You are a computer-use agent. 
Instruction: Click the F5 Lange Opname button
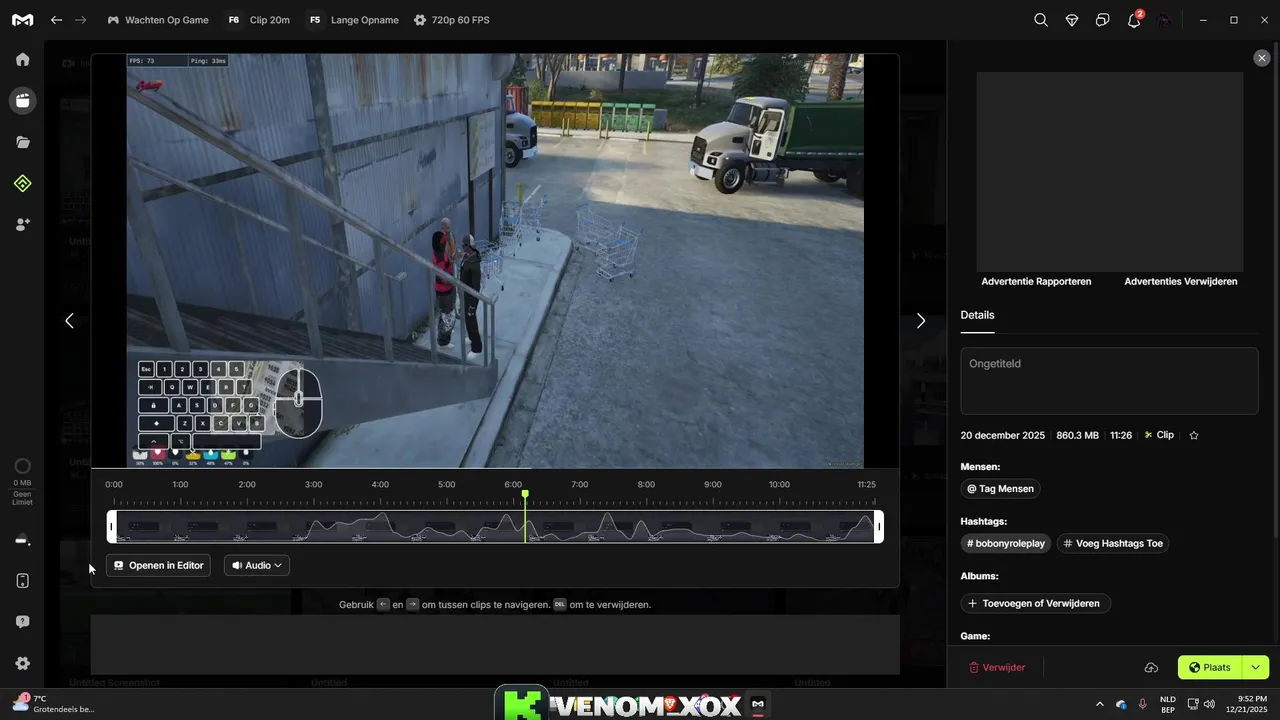click(352, 20)
